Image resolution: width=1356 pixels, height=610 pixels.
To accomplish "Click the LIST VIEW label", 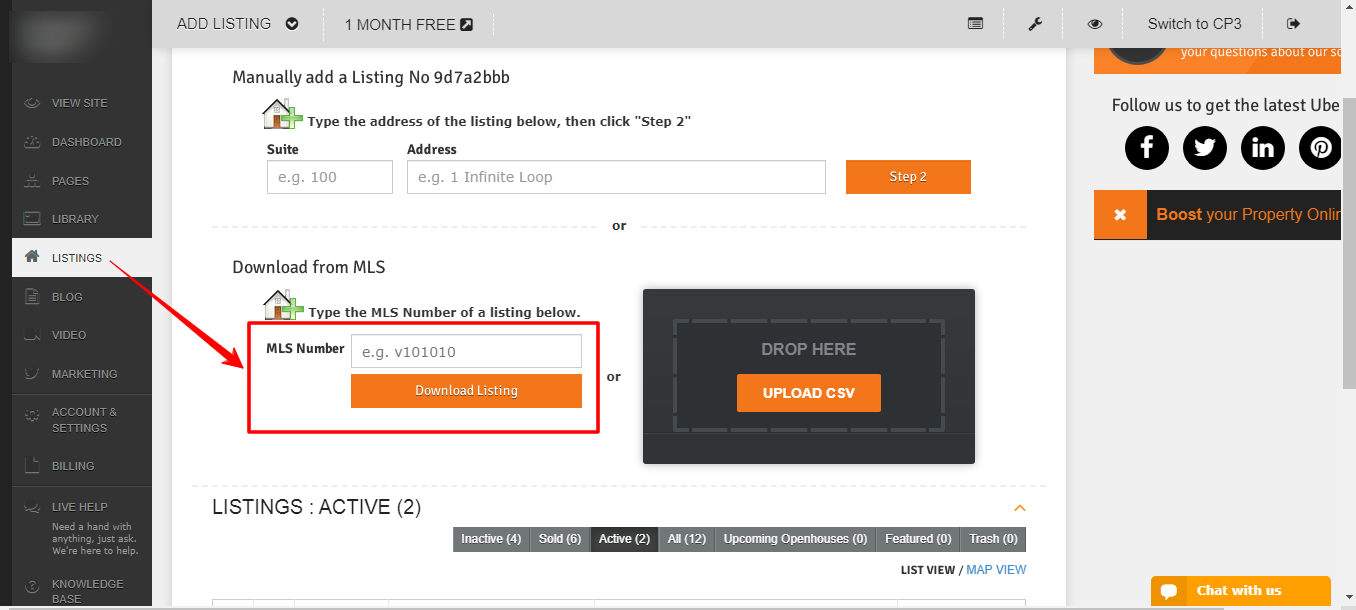I will click(928, 570).
